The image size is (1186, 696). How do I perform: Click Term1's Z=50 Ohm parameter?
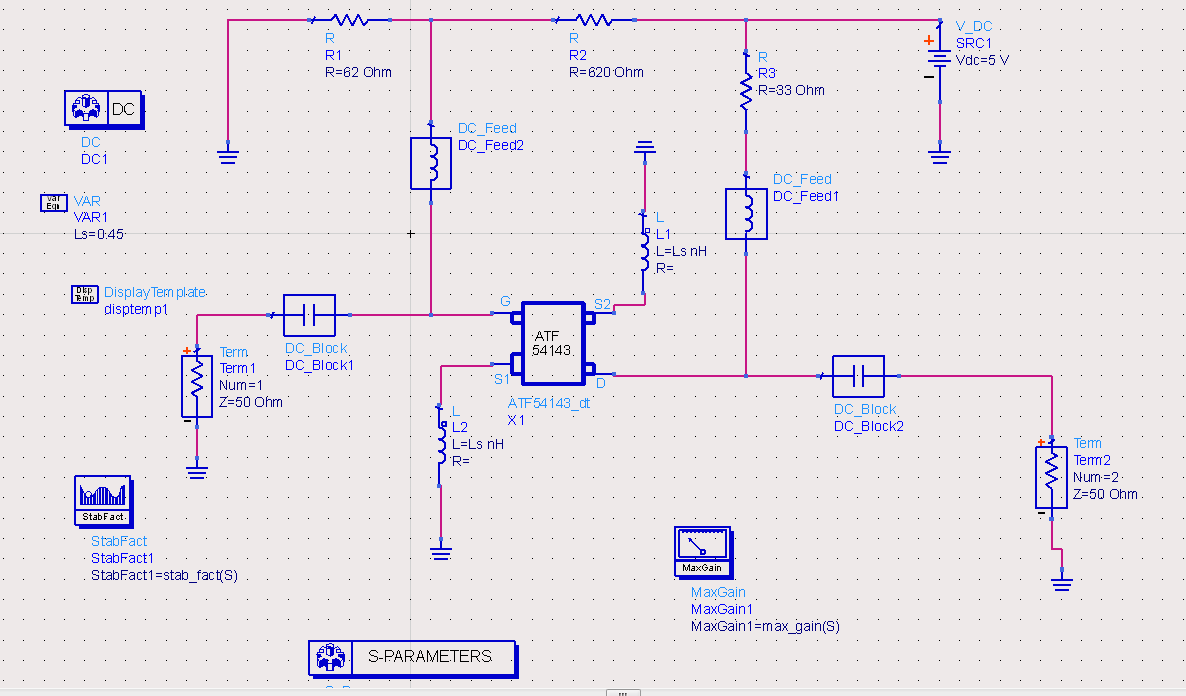tap(251, 402)
